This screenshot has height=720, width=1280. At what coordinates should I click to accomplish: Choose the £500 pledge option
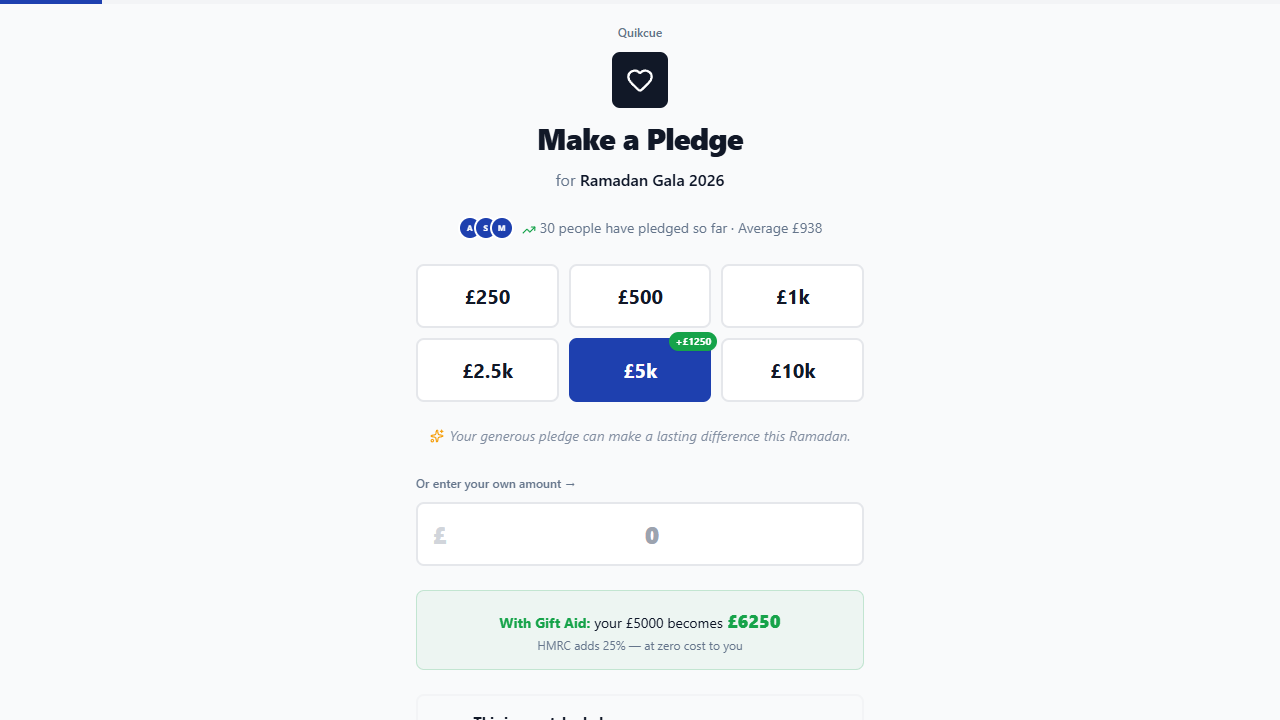click(x=640, y=296)
